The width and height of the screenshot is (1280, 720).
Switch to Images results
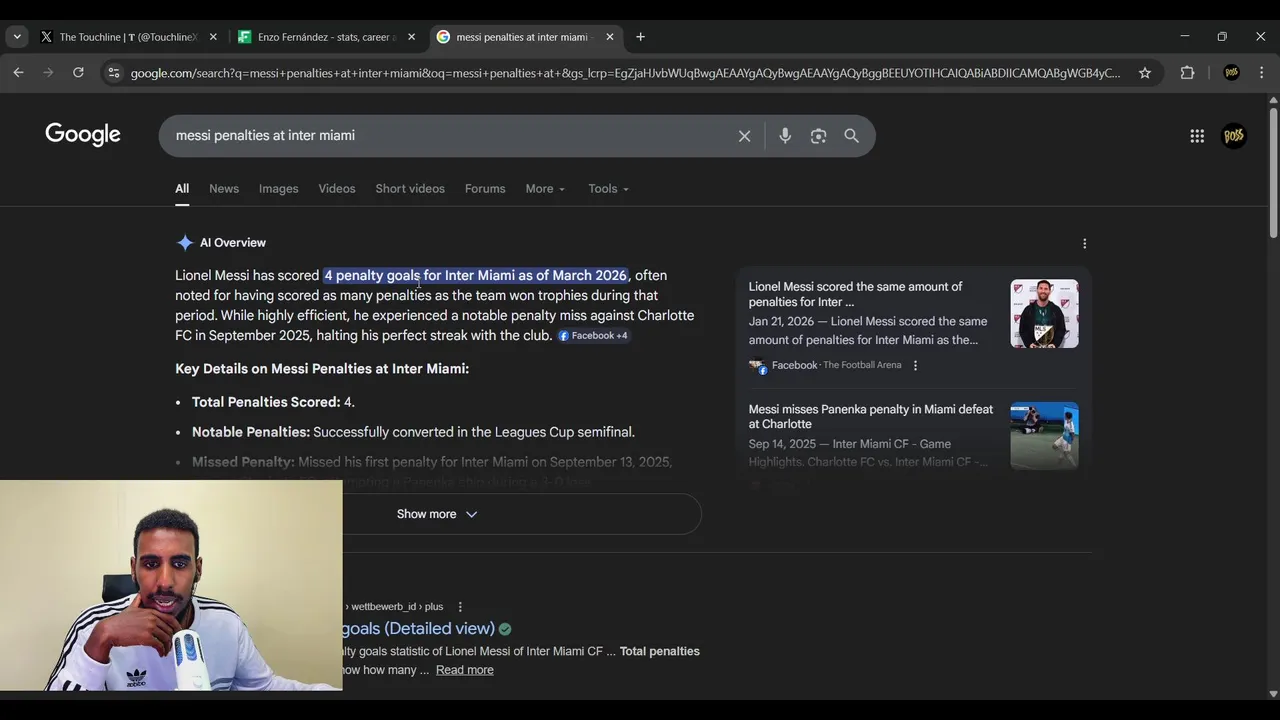tap(278, 189)
